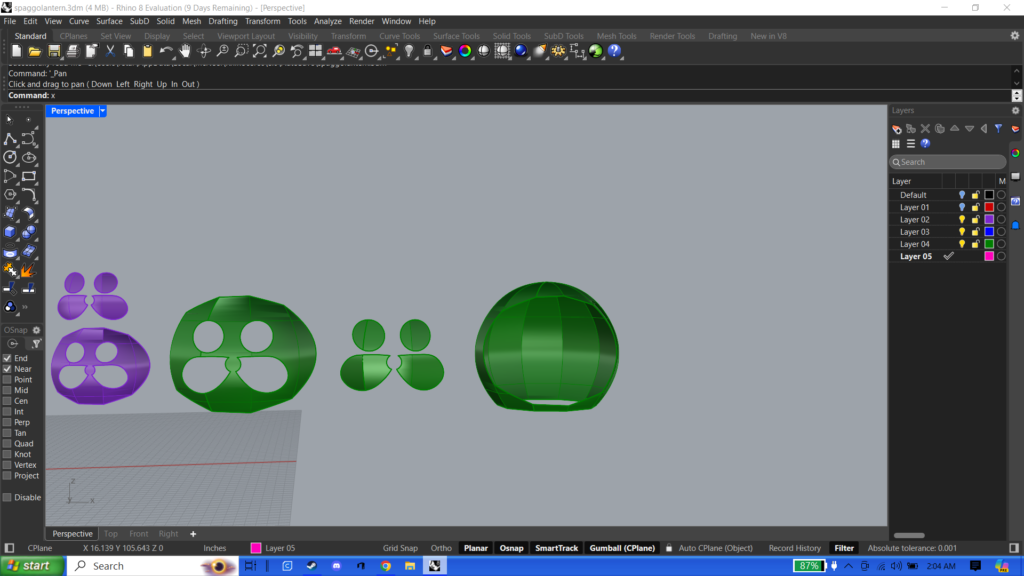Open the toolbar options gear at top right
Image resolution: width=1024 pixels, height=576 pixels.
(x=1015, y=36)
